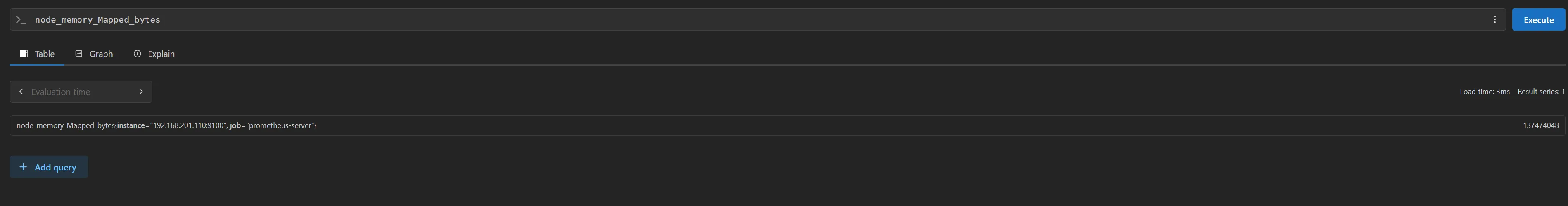This screenshot has height=206, width=1568.
Task: Open the three-dot query options menu
Action: point(1494,20)
